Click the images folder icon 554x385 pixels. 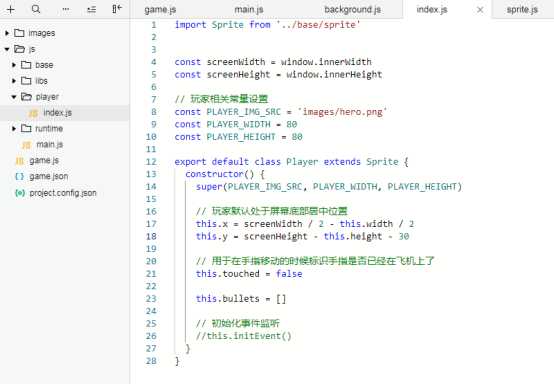coord(19,33)
